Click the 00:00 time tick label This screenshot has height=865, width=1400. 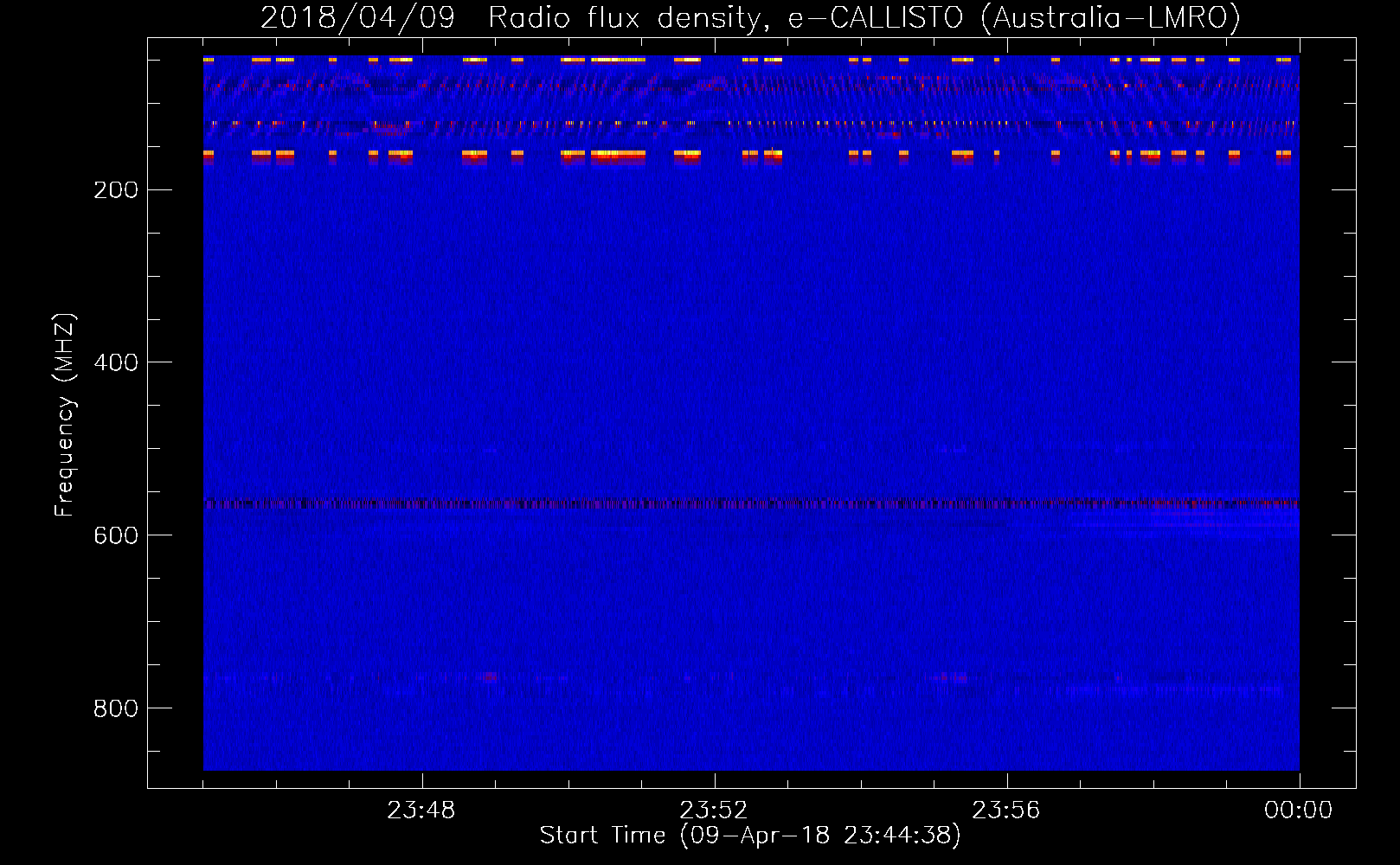(x=1298, y=811)
